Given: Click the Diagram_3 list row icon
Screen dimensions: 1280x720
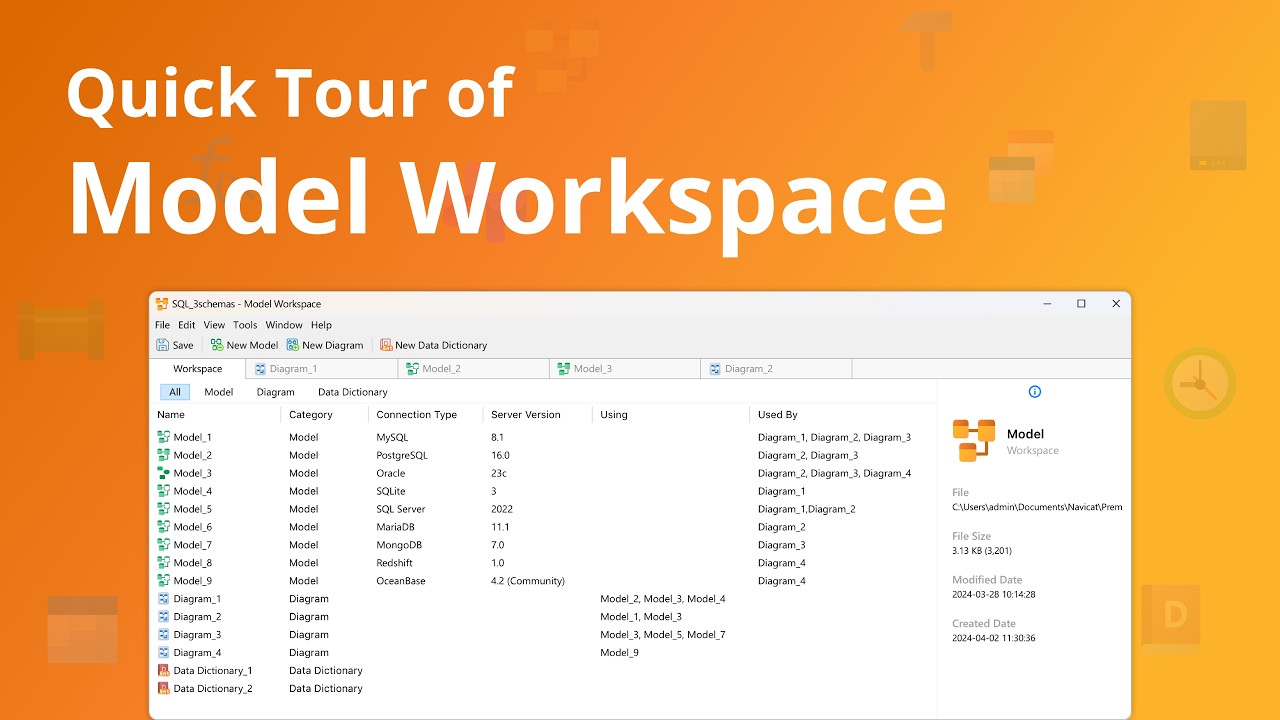Looking at the screenshot, I should point(164,635).
